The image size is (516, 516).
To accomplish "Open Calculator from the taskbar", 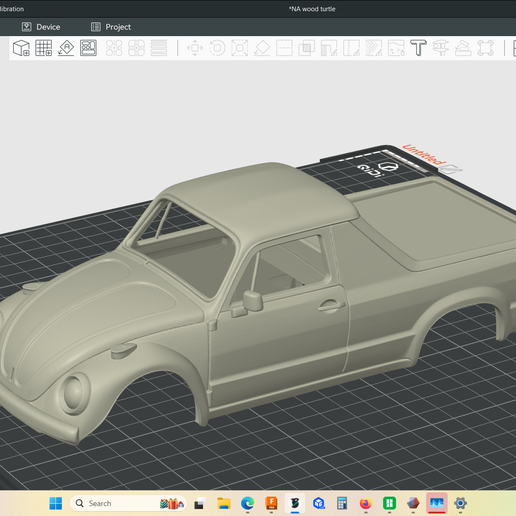I will pyautogui.click(x=342, y=503).
